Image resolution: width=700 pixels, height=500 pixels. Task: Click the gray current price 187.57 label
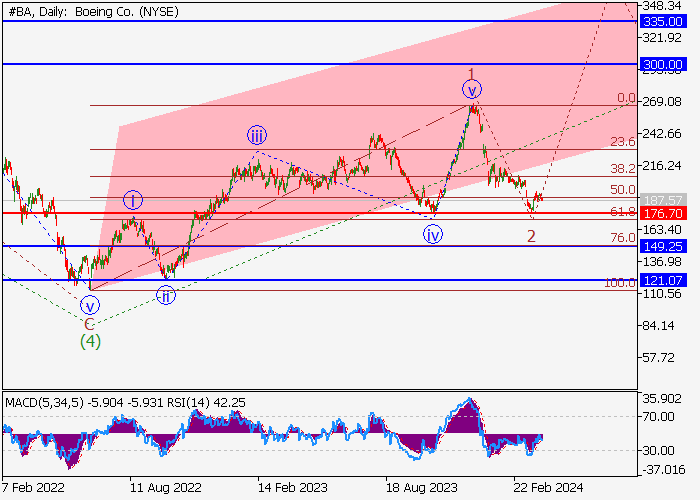pyautogui.click(x=662, y=200)
